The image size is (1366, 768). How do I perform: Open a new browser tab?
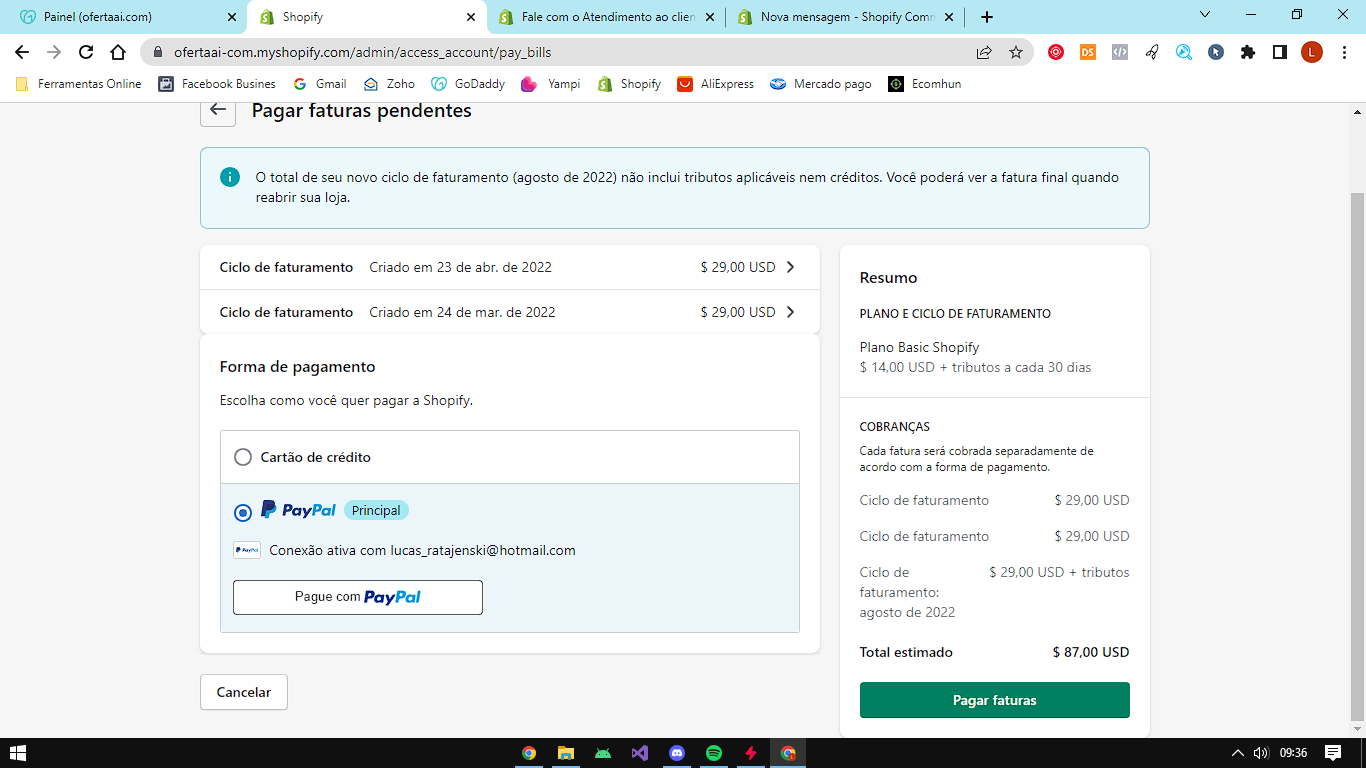point(987,17)
